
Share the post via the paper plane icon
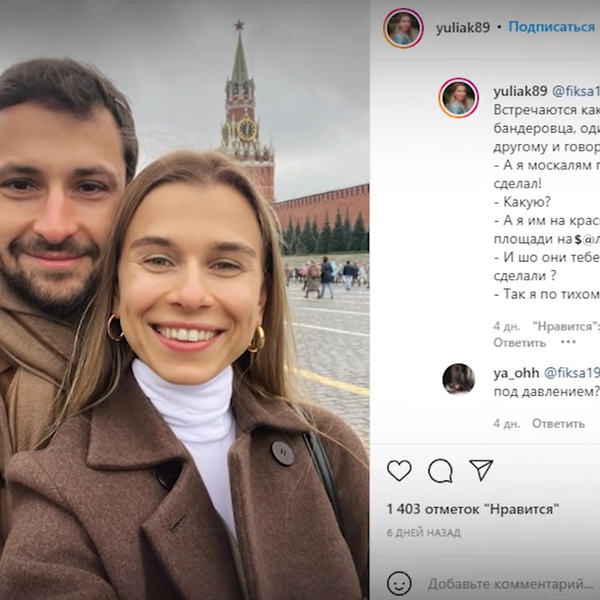(x=481, y=470)
